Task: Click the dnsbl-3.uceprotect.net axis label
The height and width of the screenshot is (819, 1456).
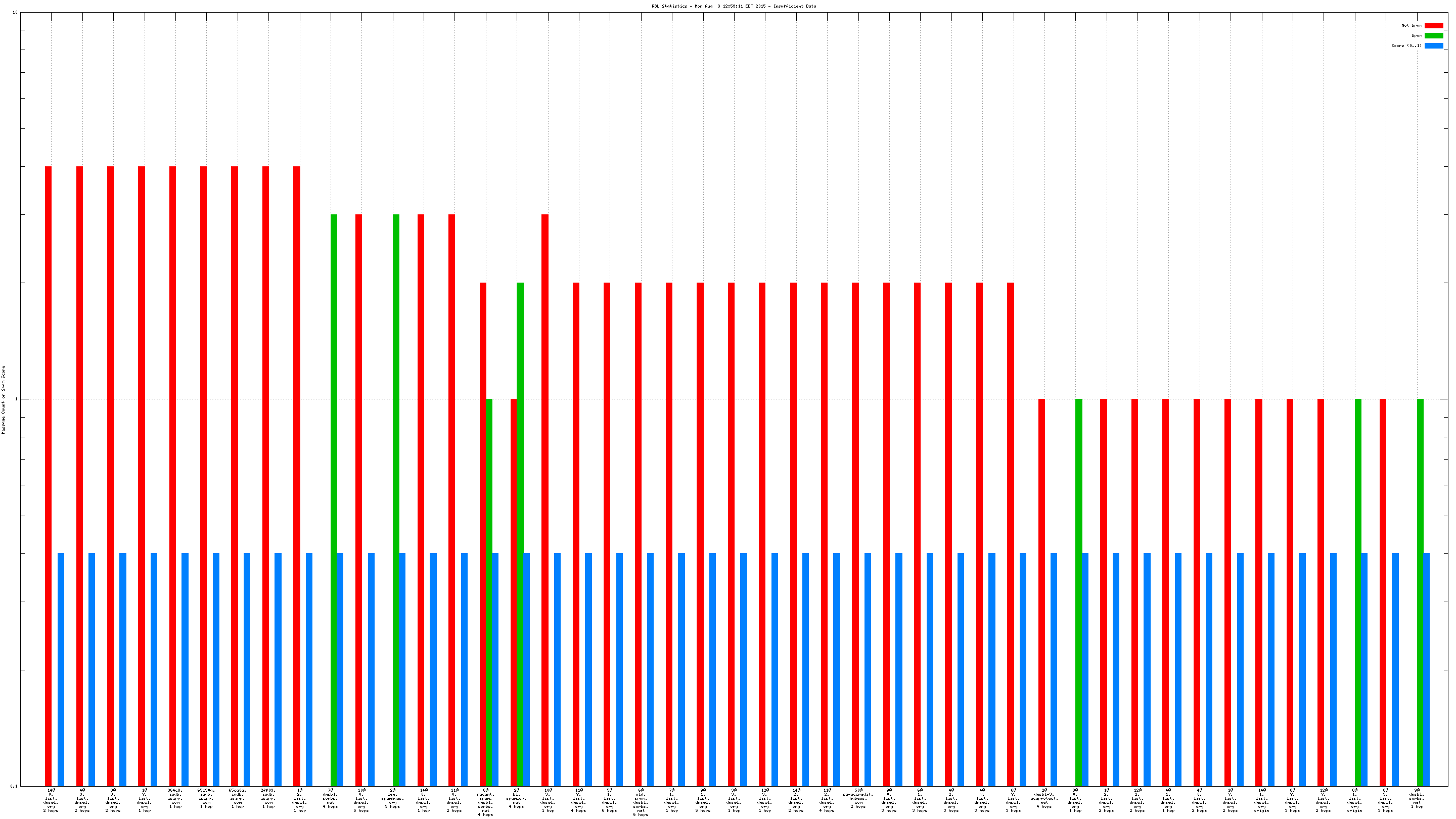Action: (1044, 798)
